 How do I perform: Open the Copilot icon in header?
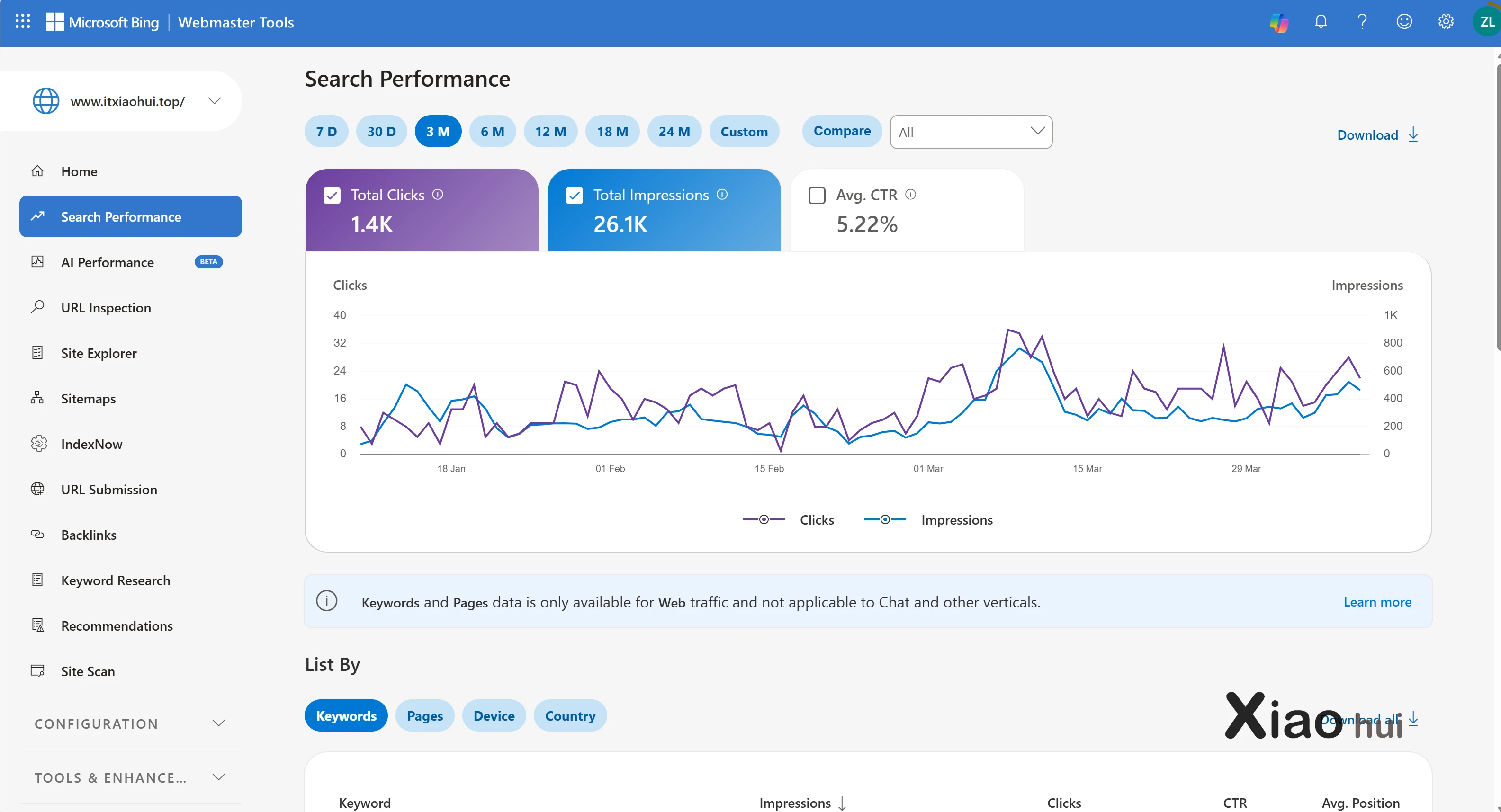point(1278,22)
